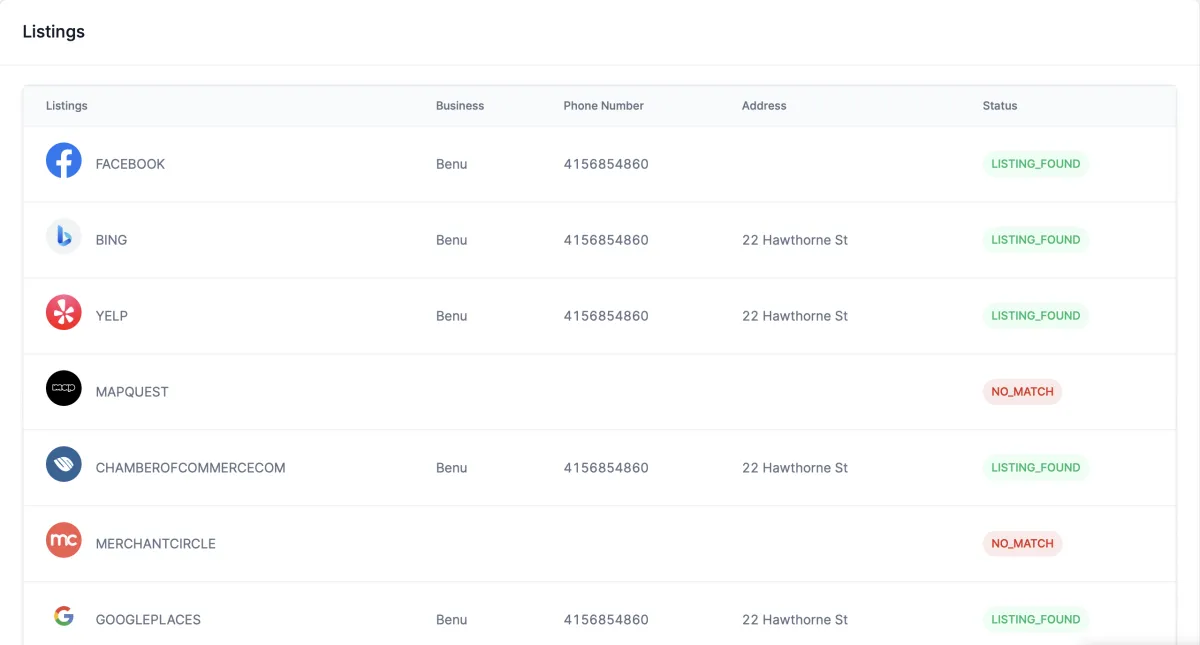Image resolution: width=1200 pixels, height=645 pixels.
Task: Select the MERCHANTCIRCLE listing name
Action: point(155,544)
